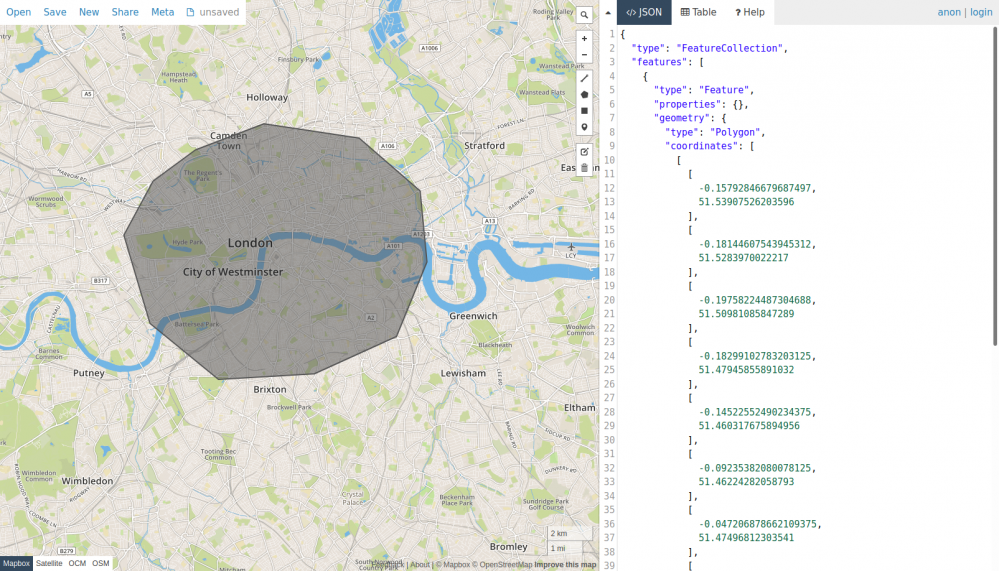Open the Save menu
The height and width of the screenshot is (571, 999).
click(x=55, y=12)
